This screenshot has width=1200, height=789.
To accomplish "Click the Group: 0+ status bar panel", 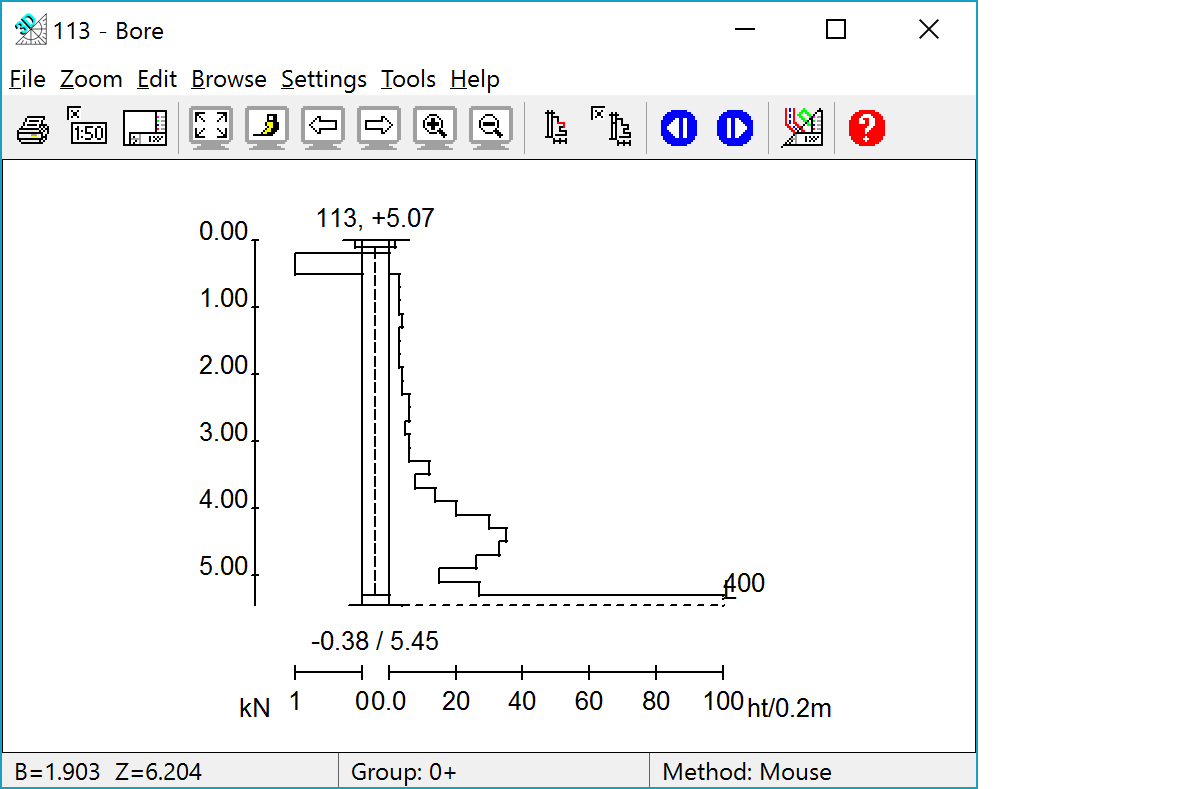I will [x=404, y=772].
